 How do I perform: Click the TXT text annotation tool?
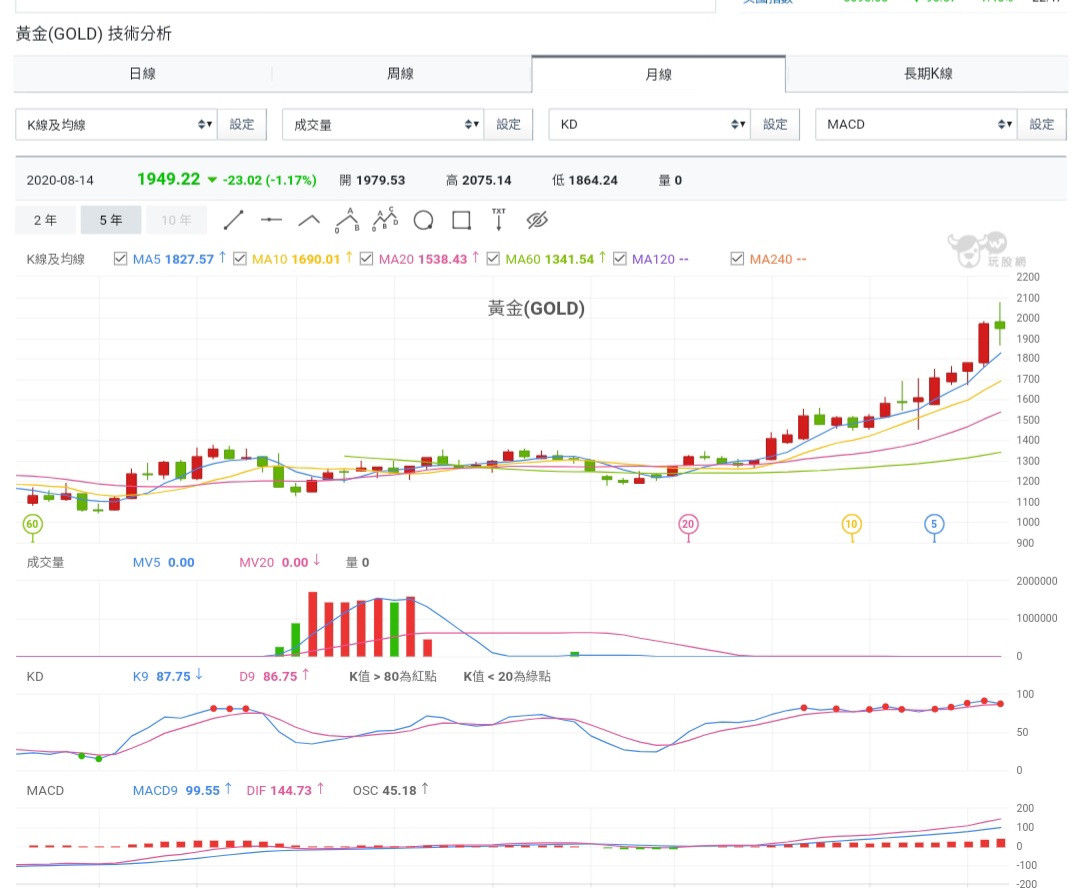coord(499,219)
